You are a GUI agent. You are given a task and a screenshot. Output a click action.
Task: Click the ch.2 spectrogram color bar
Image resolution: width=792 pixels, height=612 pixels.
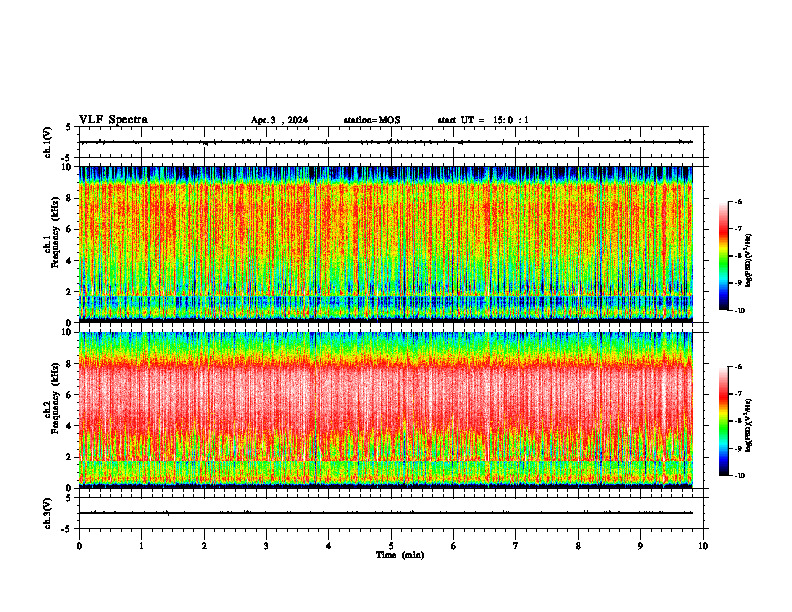pyautogui.click(x=723, y=421)
